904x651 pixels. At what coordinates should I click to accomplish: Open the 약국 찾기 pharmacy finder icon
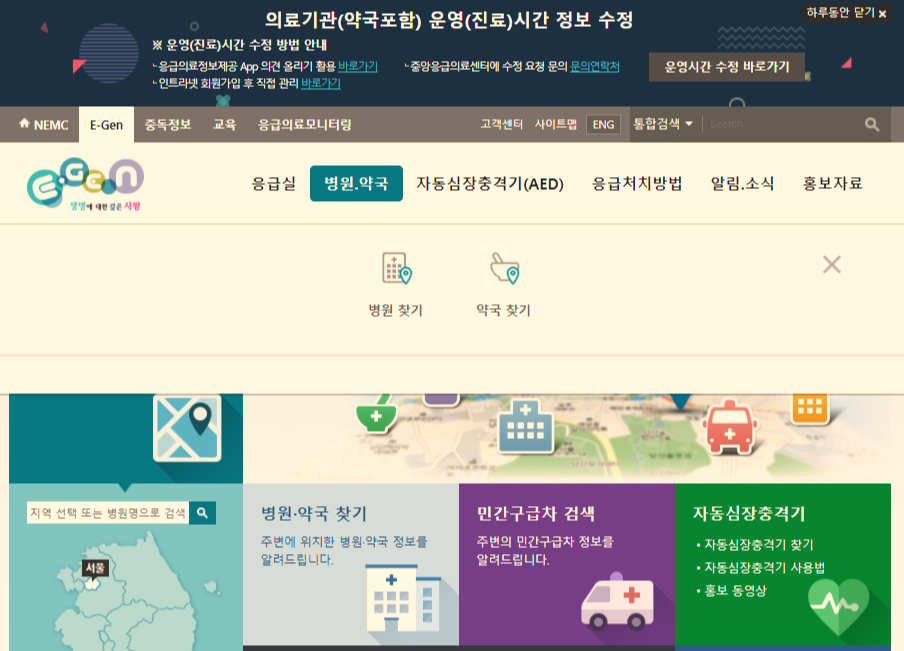504,268
